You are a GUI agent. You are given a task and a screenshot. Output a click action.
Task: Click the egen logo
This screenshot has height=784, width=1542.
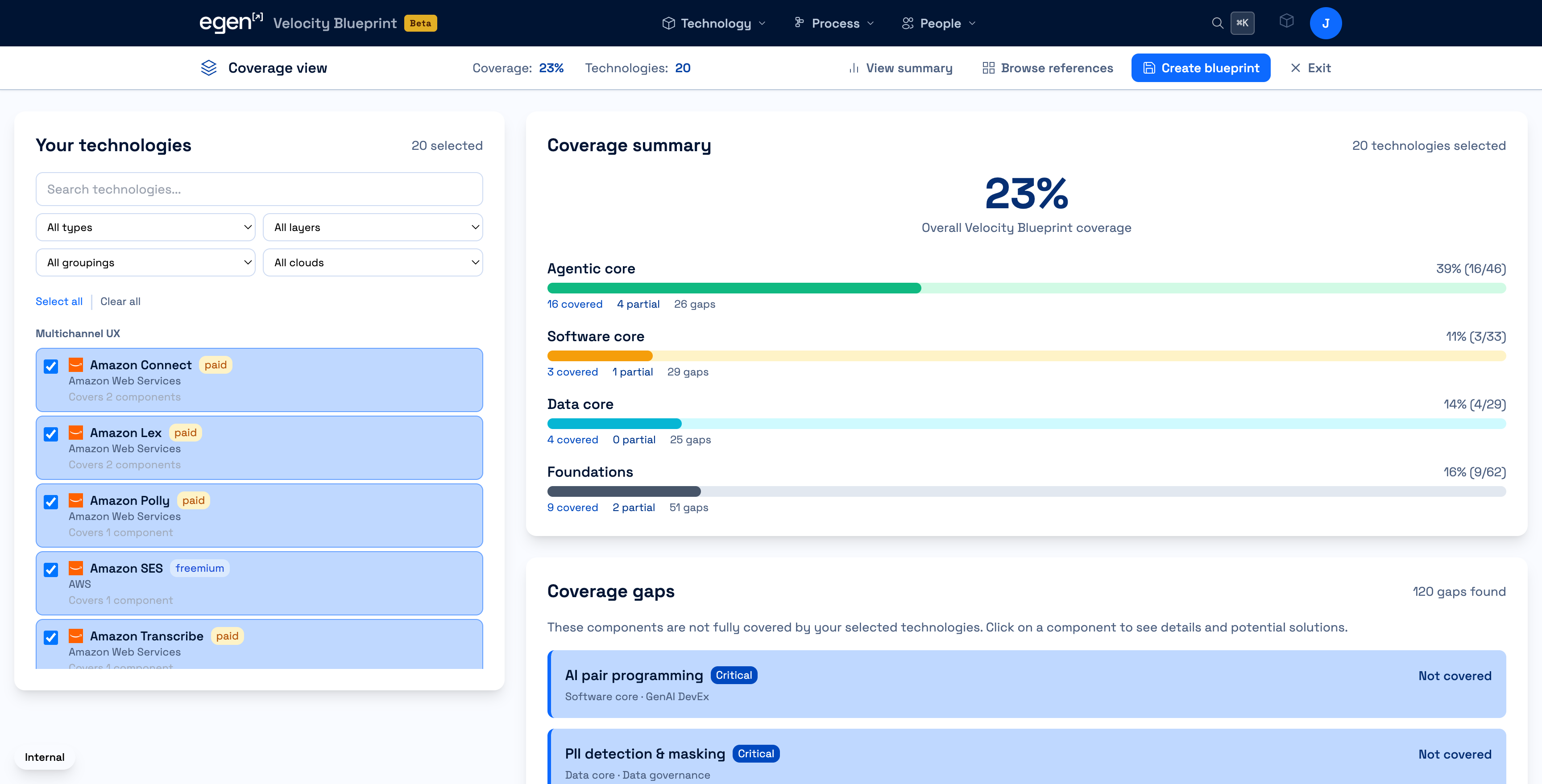pyautogui.click(x=231, y=23)
